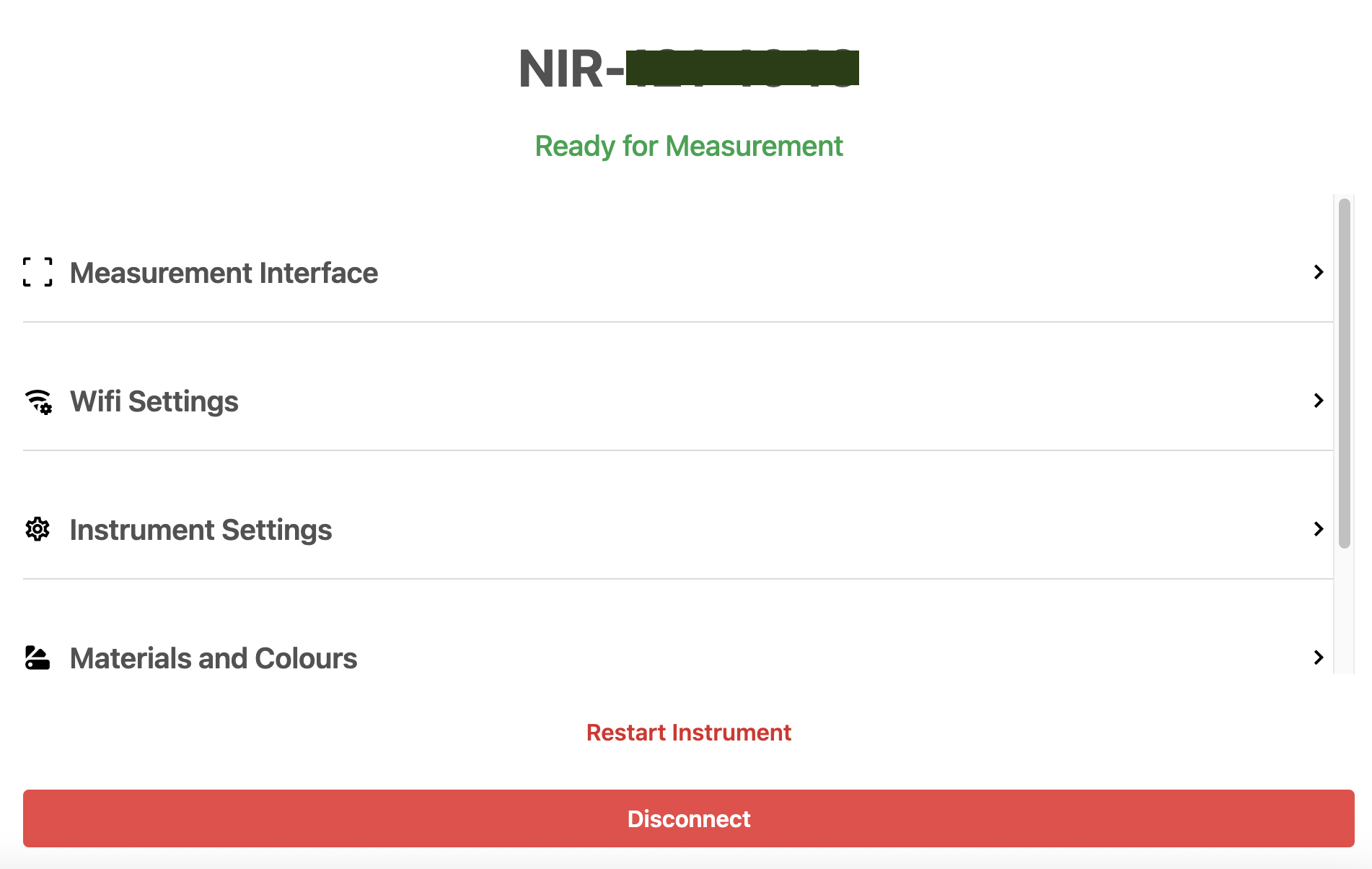Image resolution: width=1372 pixels, height=869 pixels.
Task: Click the Ready for Measurement status text
Action: [688, 147]
